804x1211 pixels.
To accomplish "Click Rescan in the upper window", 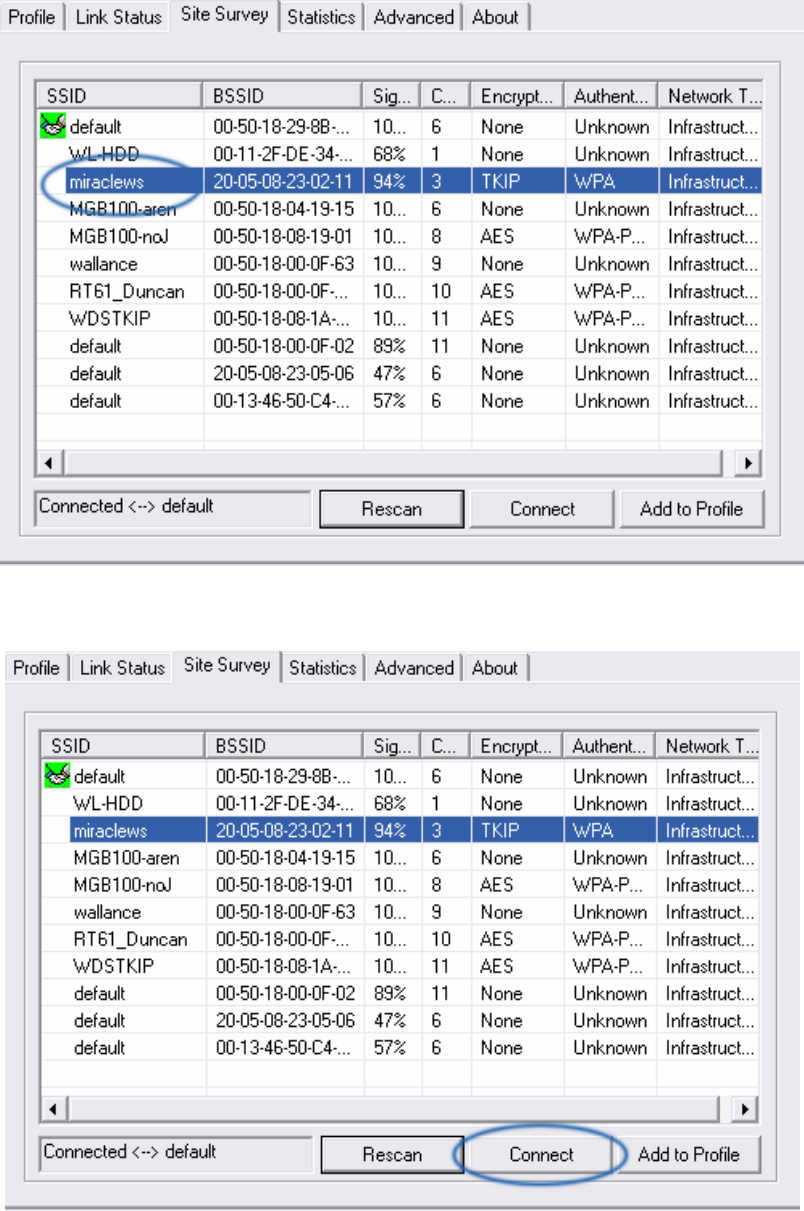I will (x=392, y=509).
